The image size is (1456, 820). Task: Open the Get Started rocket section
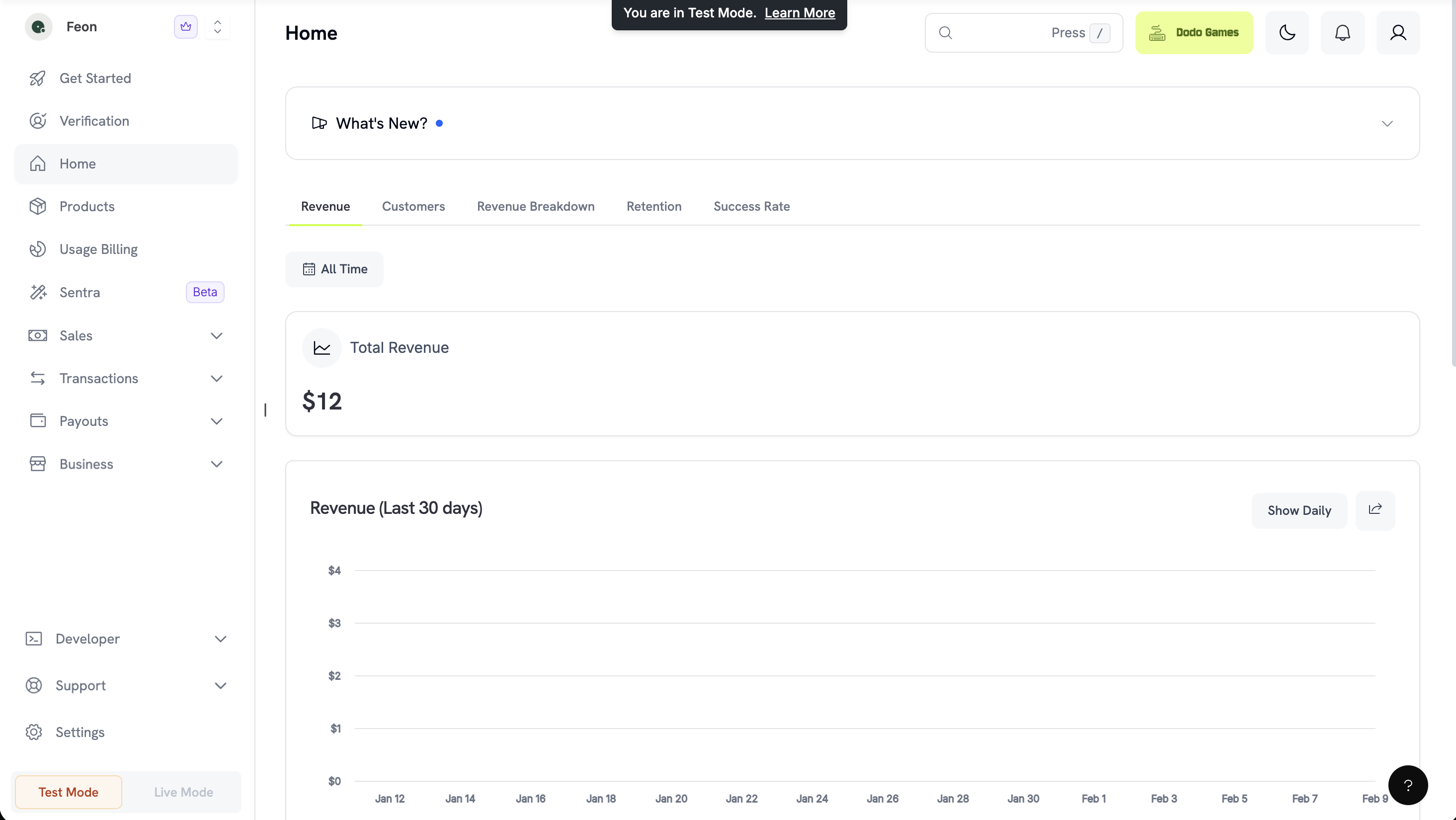pos(94,78)
